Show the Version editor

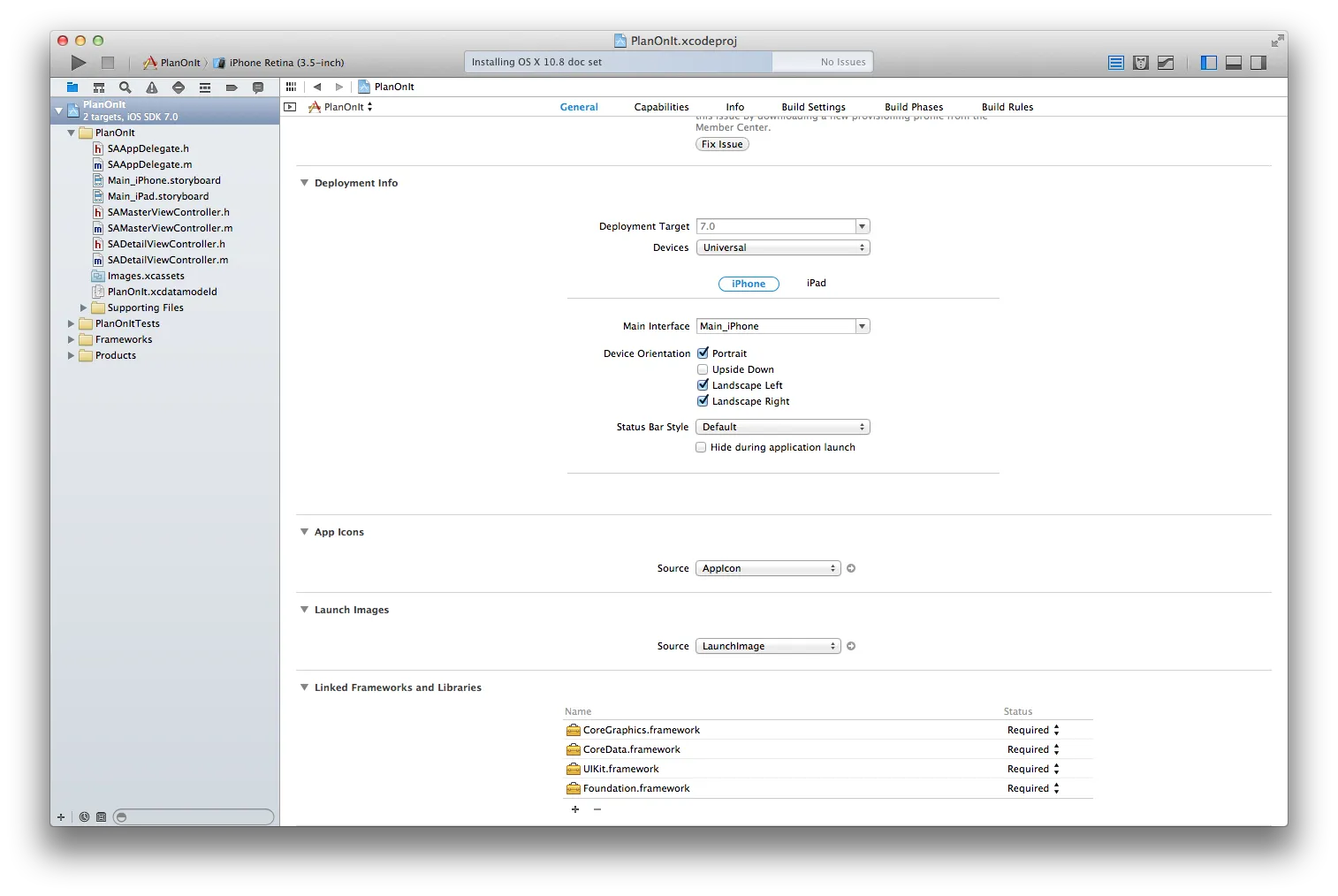click(x=1166, y=63)
